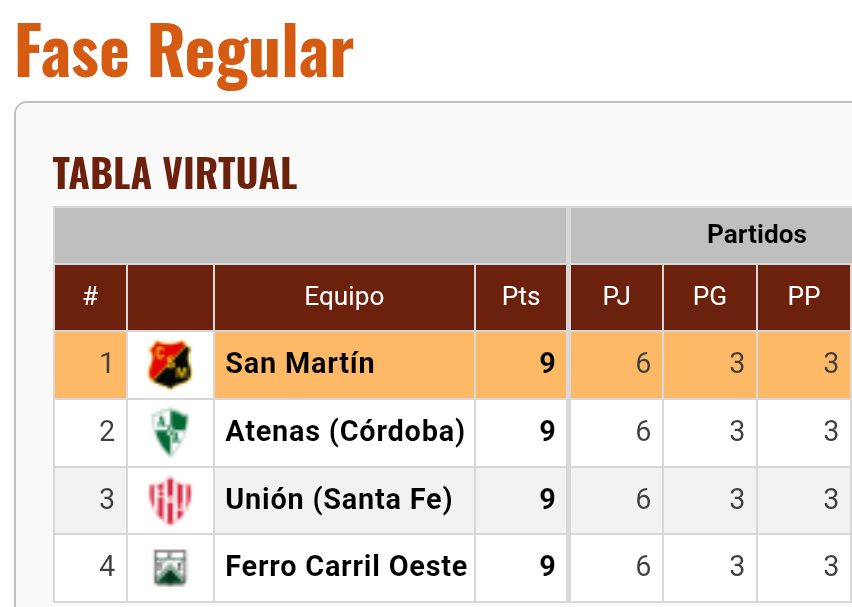Click the TABLA VIRTUAL section title

point(175,174)
